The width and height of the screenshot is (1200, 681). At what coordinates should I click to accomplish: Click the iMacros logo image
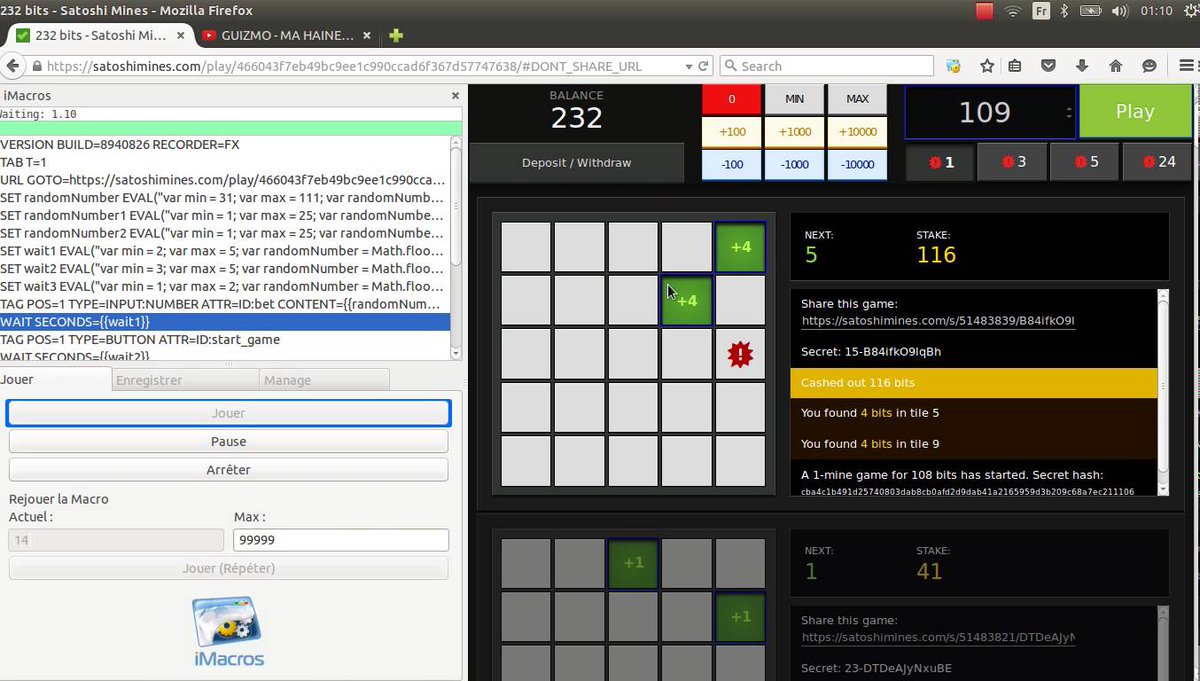point(229,631)
